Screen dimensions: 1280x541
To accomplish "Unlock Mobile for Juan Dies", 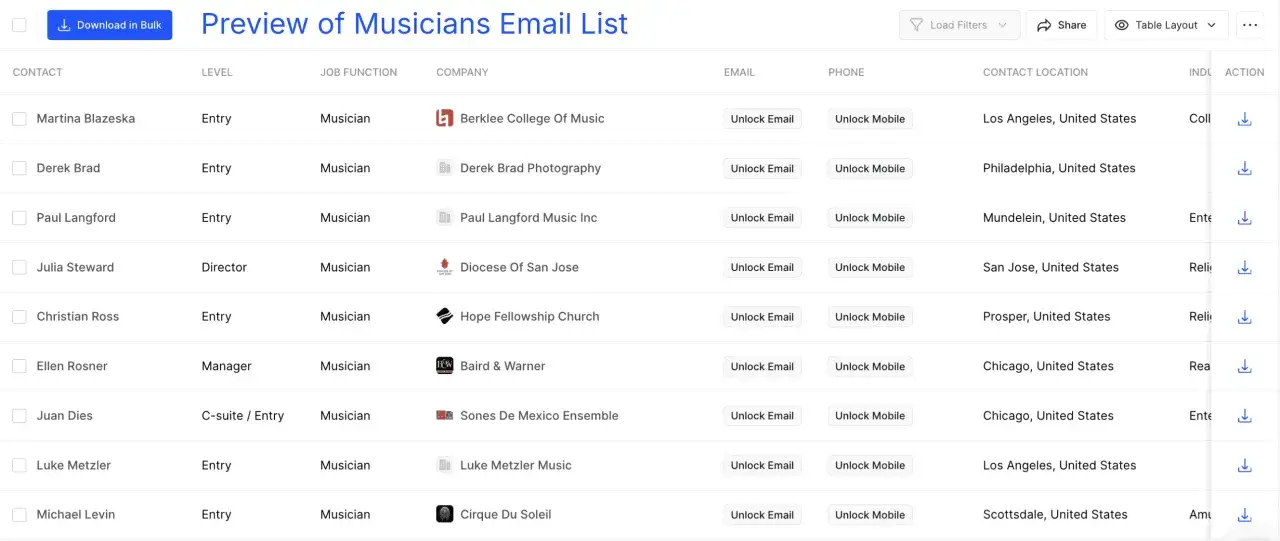I will tap(870, 416).
